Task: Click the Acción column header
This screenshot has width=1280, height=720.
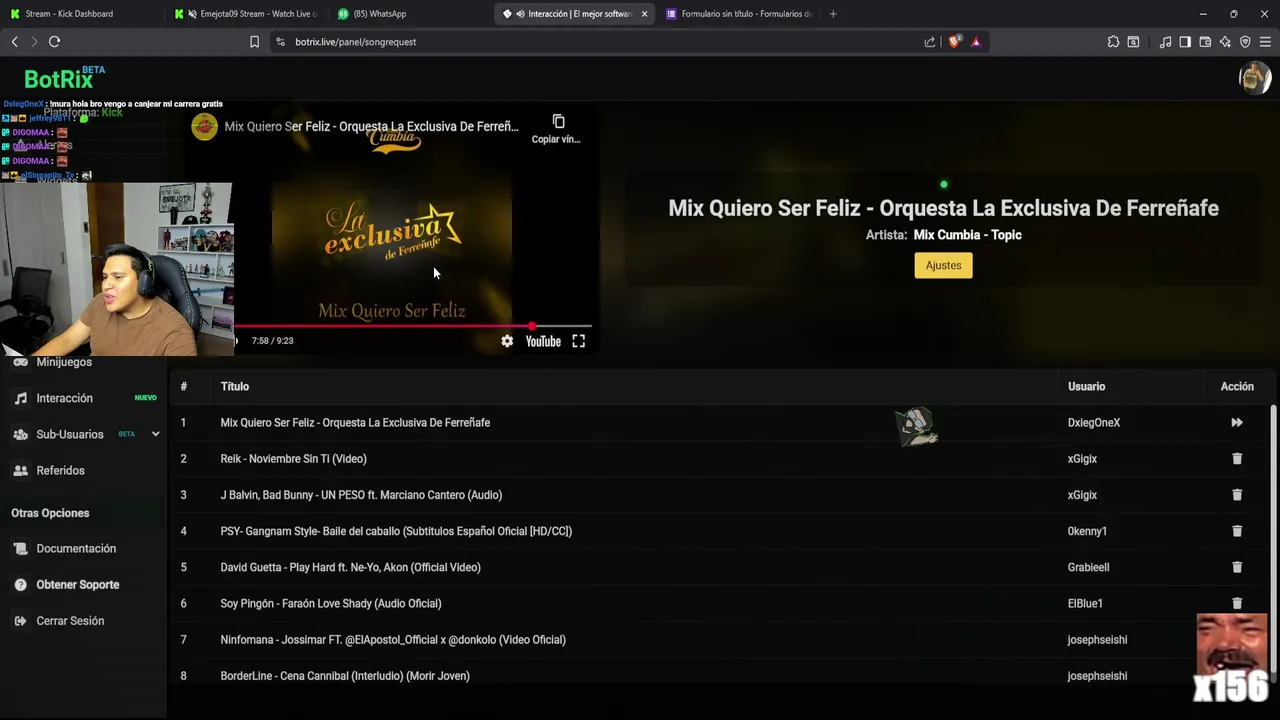Action: pos(1237,386)
